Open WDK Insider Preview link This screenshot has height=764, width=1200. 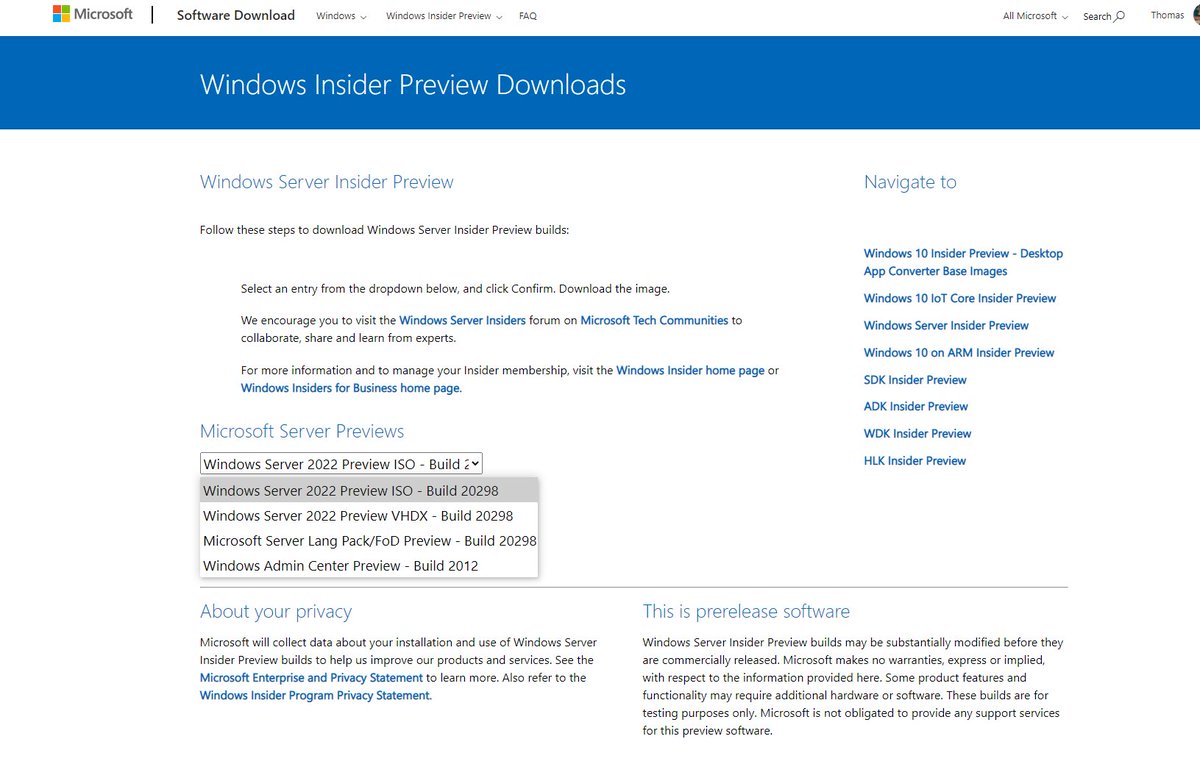click(x=918, y=433)
